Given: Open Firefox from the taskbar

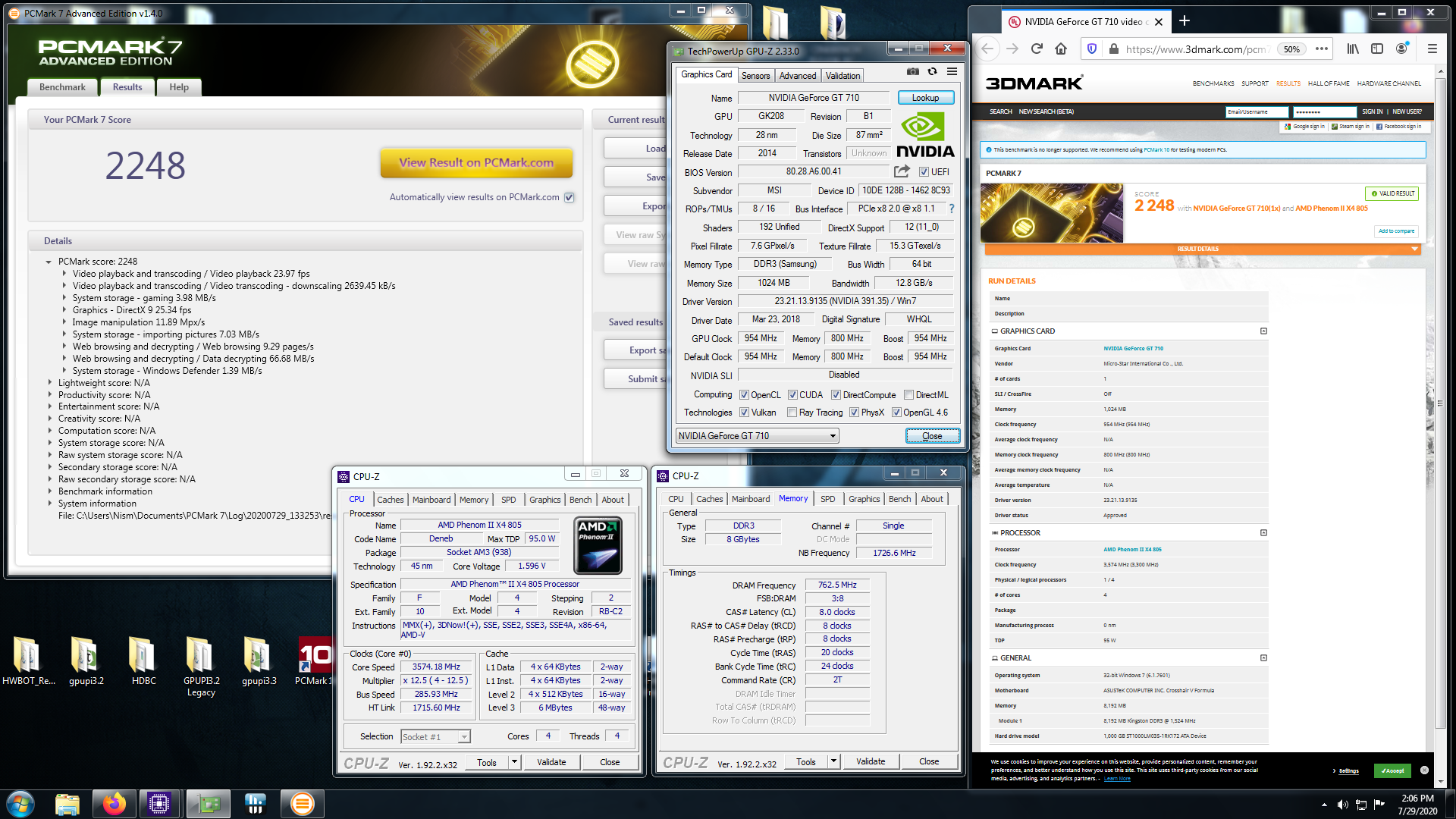Looking at the screenshot, I should pos(115,803).
